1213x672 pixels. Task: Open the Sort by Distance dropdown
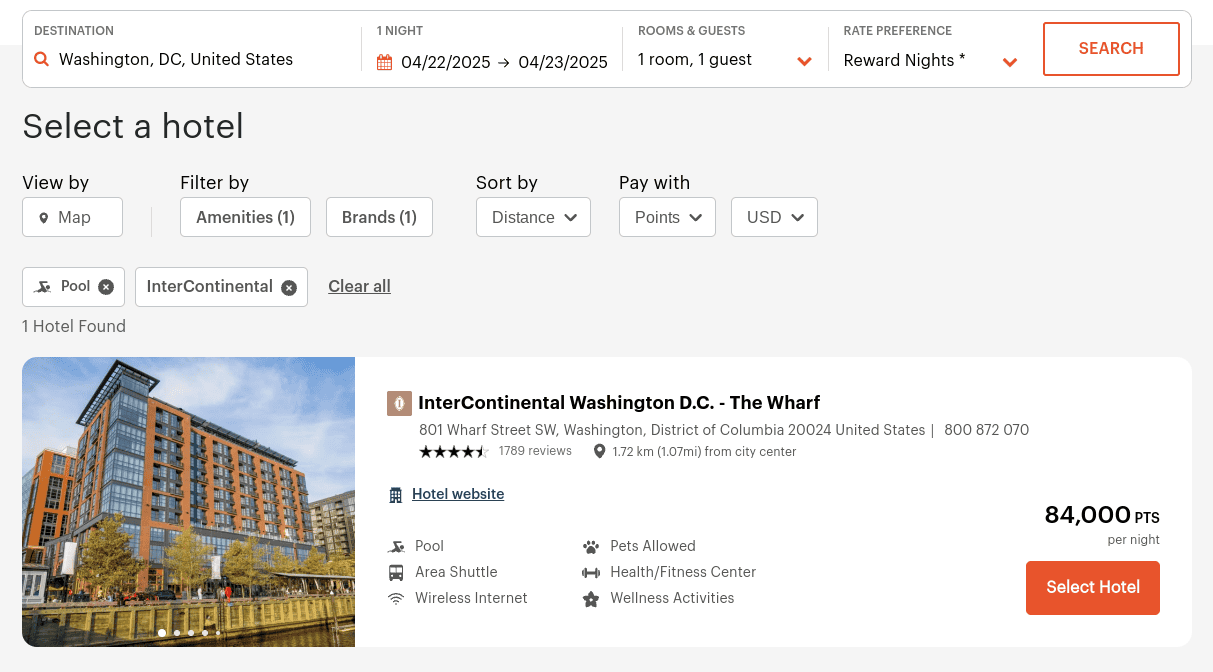533,217
